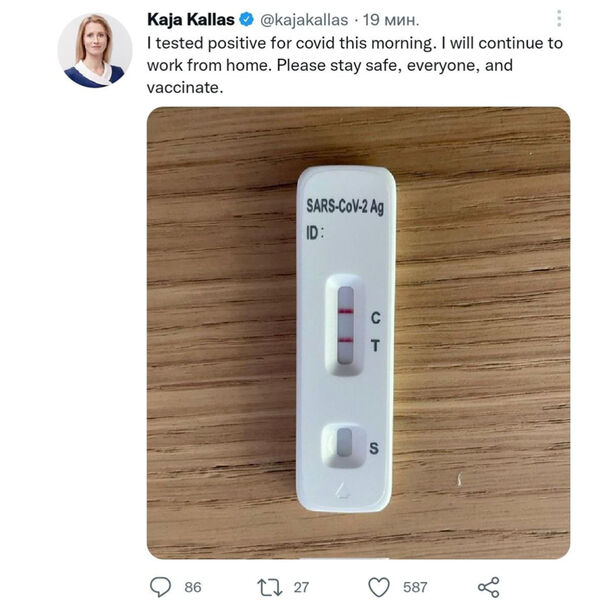Click the ID: label on test cassette
The image size is (600, 600).
coord(315,233)
